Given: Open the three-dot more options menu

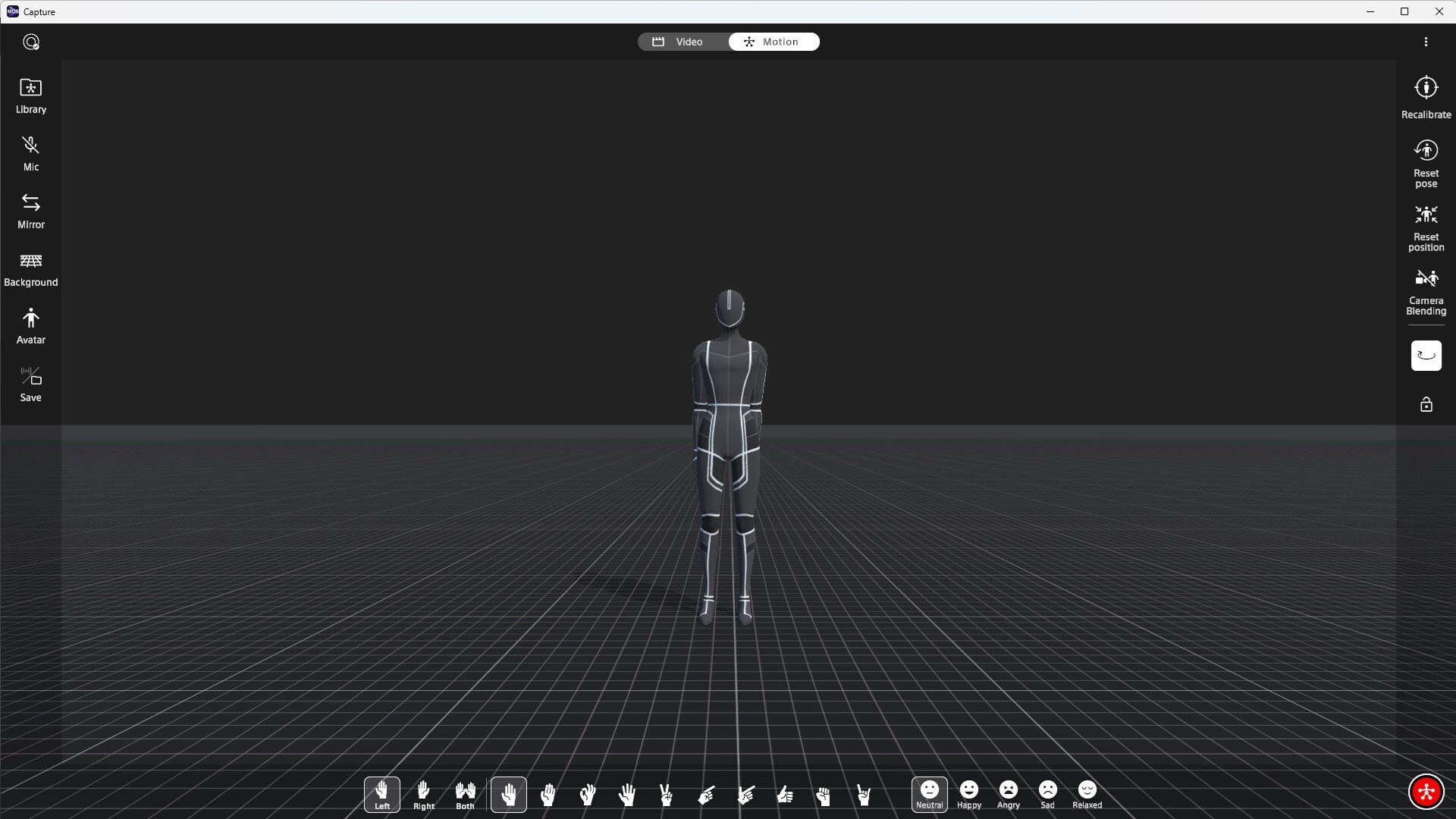Looking at the screenshot, I should (1426, 42).
